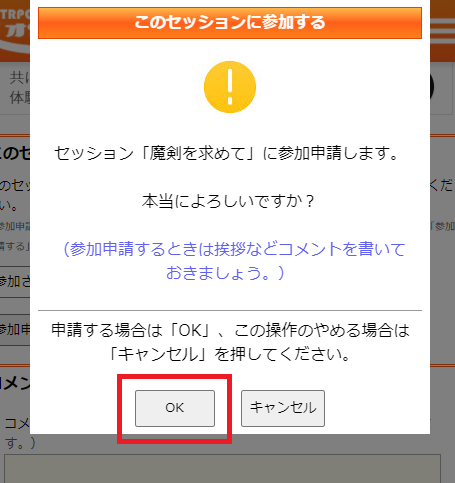This screenshot has width=455, height=483.
Task: Focus the comment text area below dialog
Action: [x=222, y=468]
